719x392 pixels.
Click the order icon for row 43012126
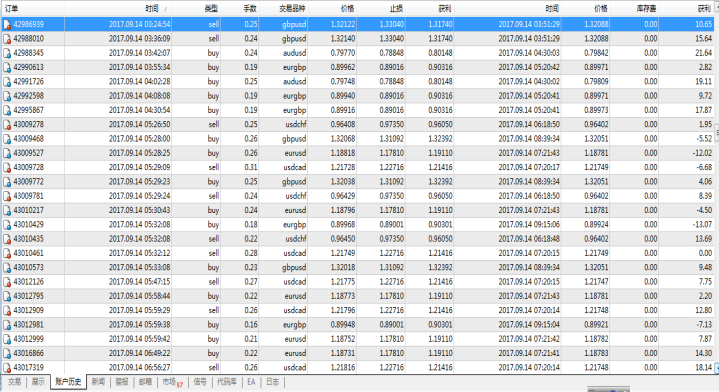[7, 282]
